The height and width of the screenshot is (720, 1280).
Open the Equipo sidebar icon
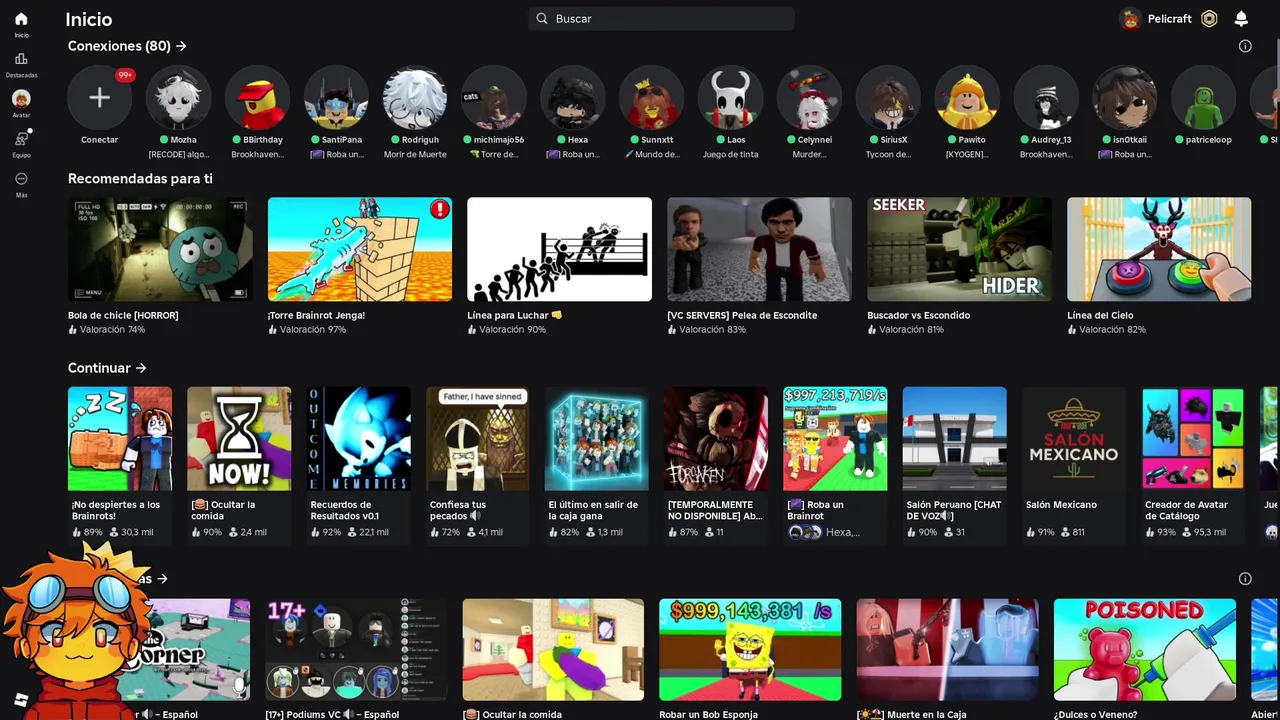pos(21,139)
